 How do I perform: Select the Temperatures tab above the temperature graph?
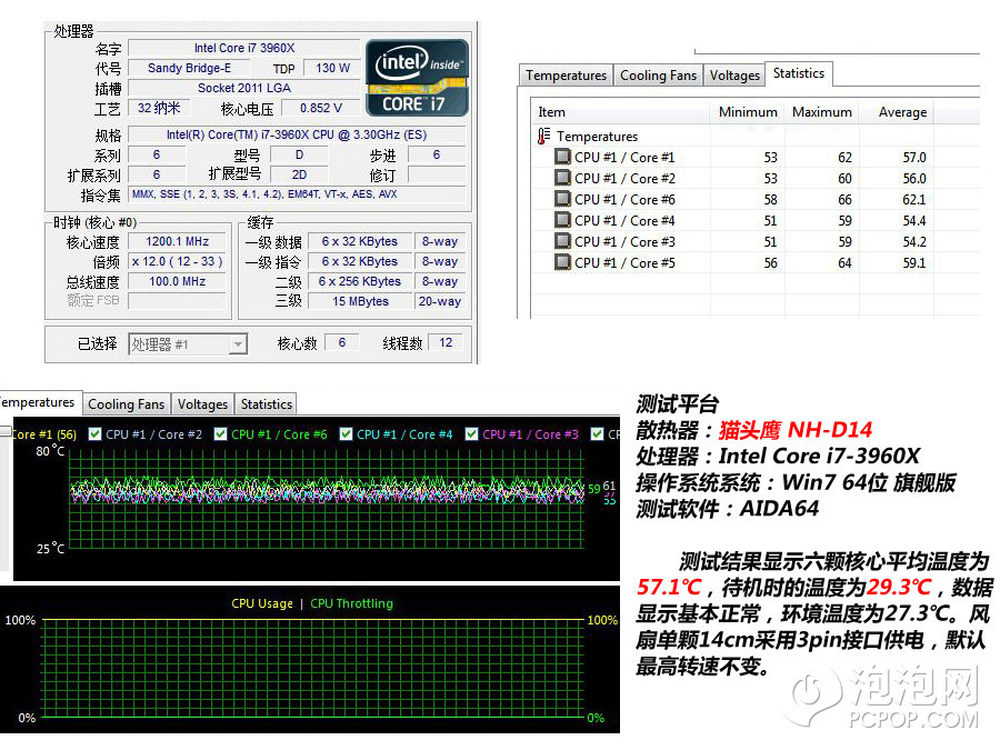(40, 402)
